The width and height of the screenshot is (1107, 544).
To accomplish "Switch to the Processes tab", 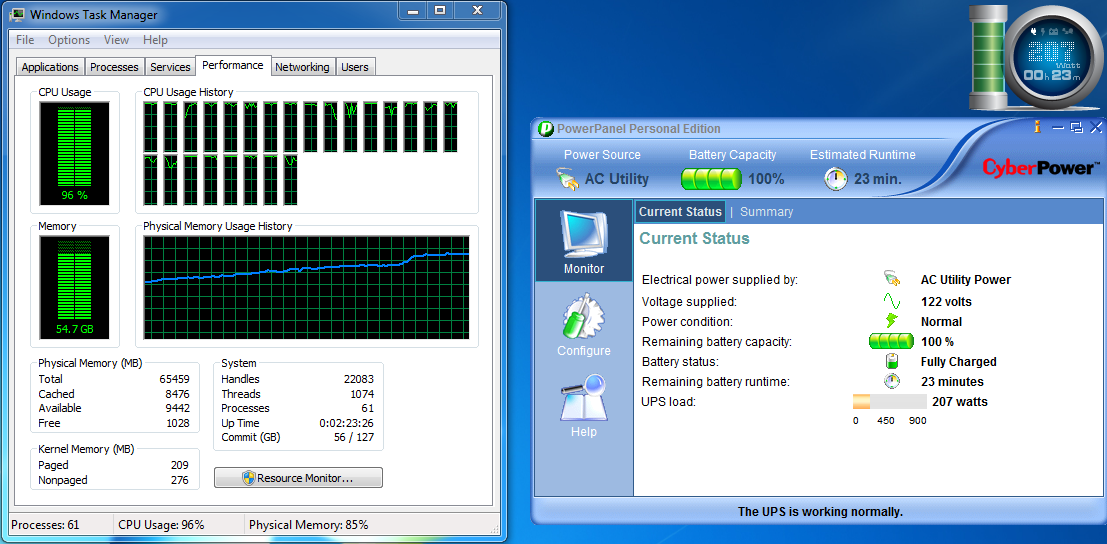I will pos(114,67).
